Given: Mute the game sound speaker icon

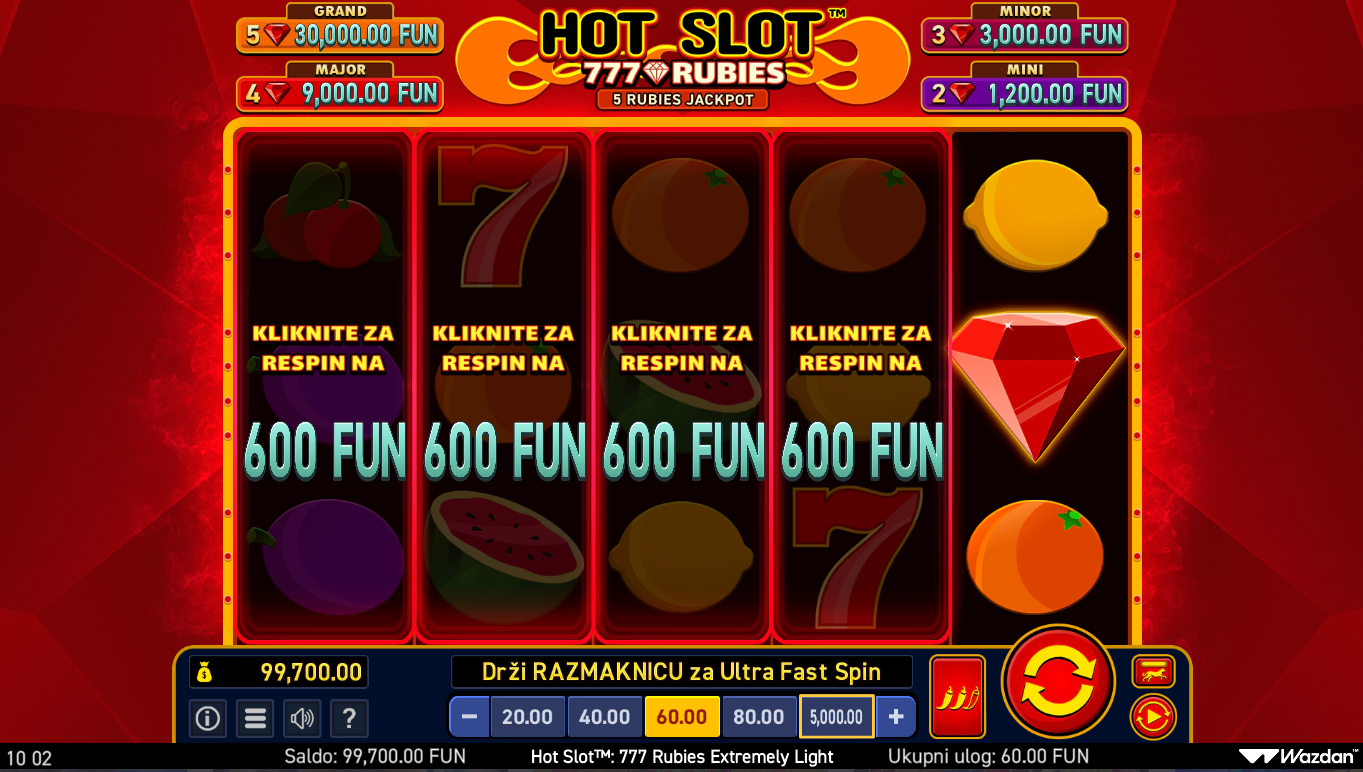Looking at the screenshot, I should point(302,718).
